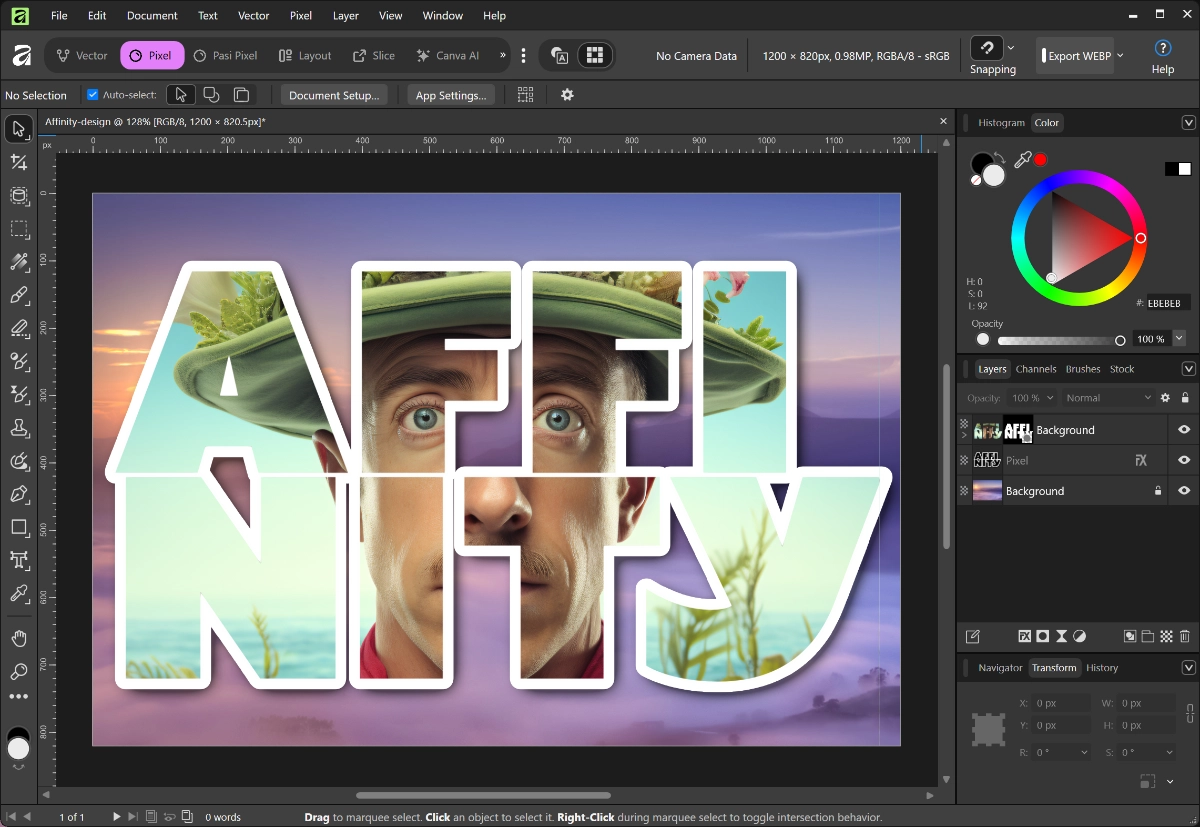The width and height of the screenshot is (1200, 827).
Task: Pick the Pen tool in left toolbar
Action: pyautogui.click(x=19, y=494)
